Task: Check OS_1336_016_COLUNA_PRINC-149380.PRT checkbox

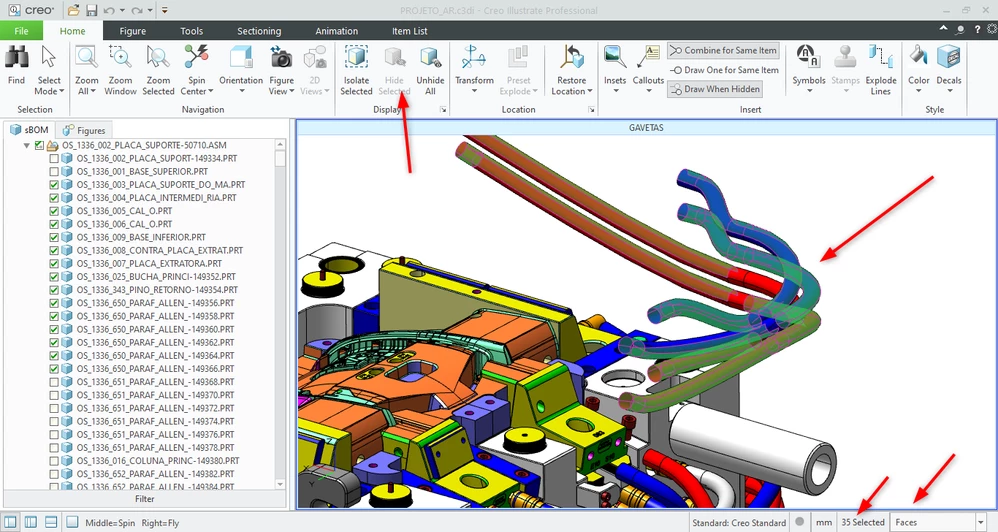Action: click(54, 461)
